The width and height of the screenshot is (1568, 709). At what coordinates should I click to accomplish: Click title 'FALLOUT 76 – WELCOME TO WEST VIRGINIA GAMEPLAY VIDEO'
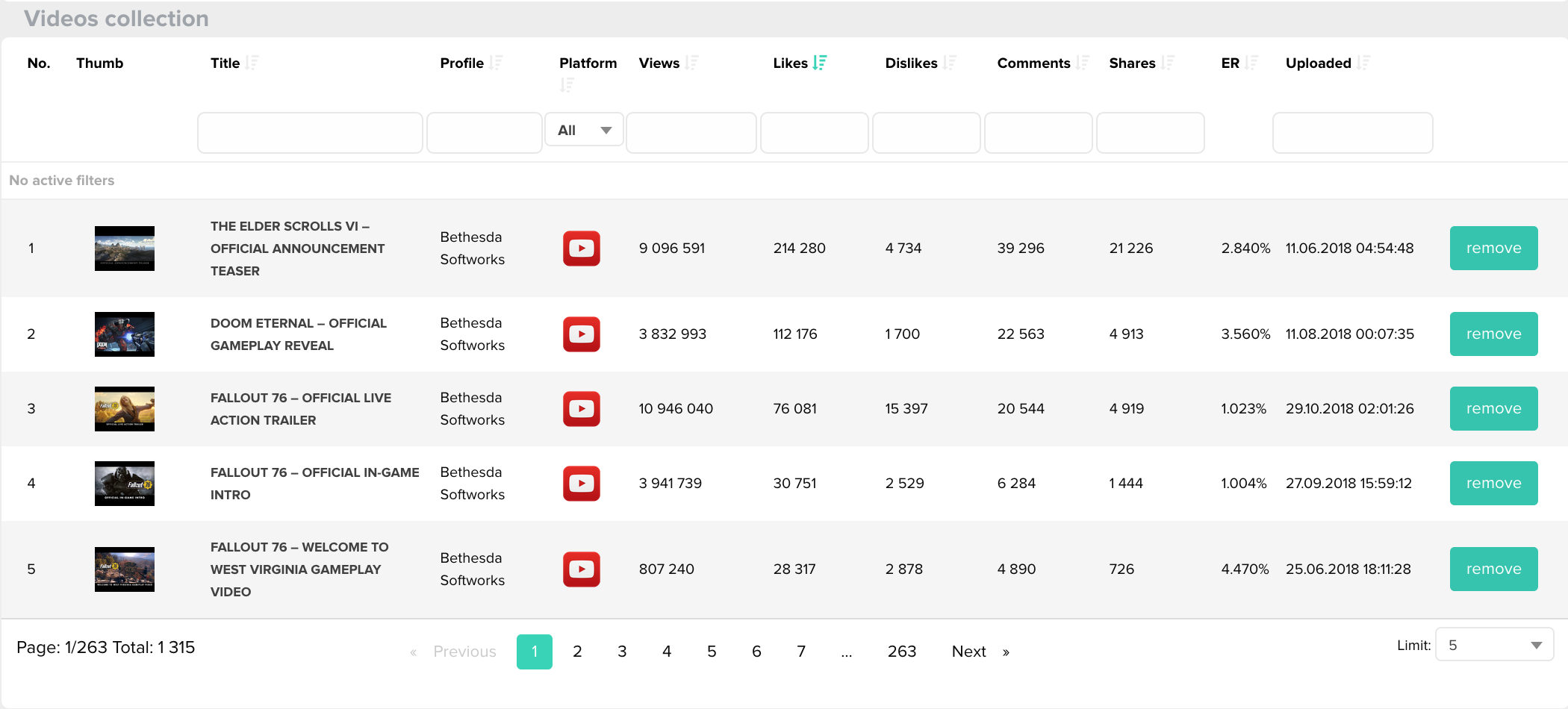[299, 569]
